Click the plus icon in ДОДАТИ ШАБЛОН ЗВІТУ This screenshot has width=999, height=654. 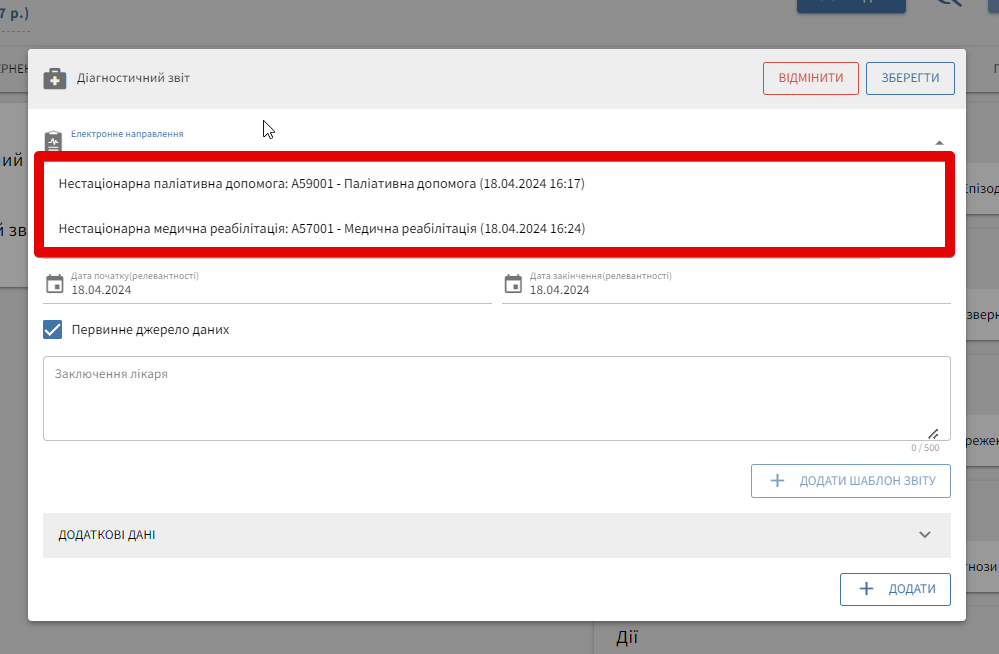tap(777, 481)
